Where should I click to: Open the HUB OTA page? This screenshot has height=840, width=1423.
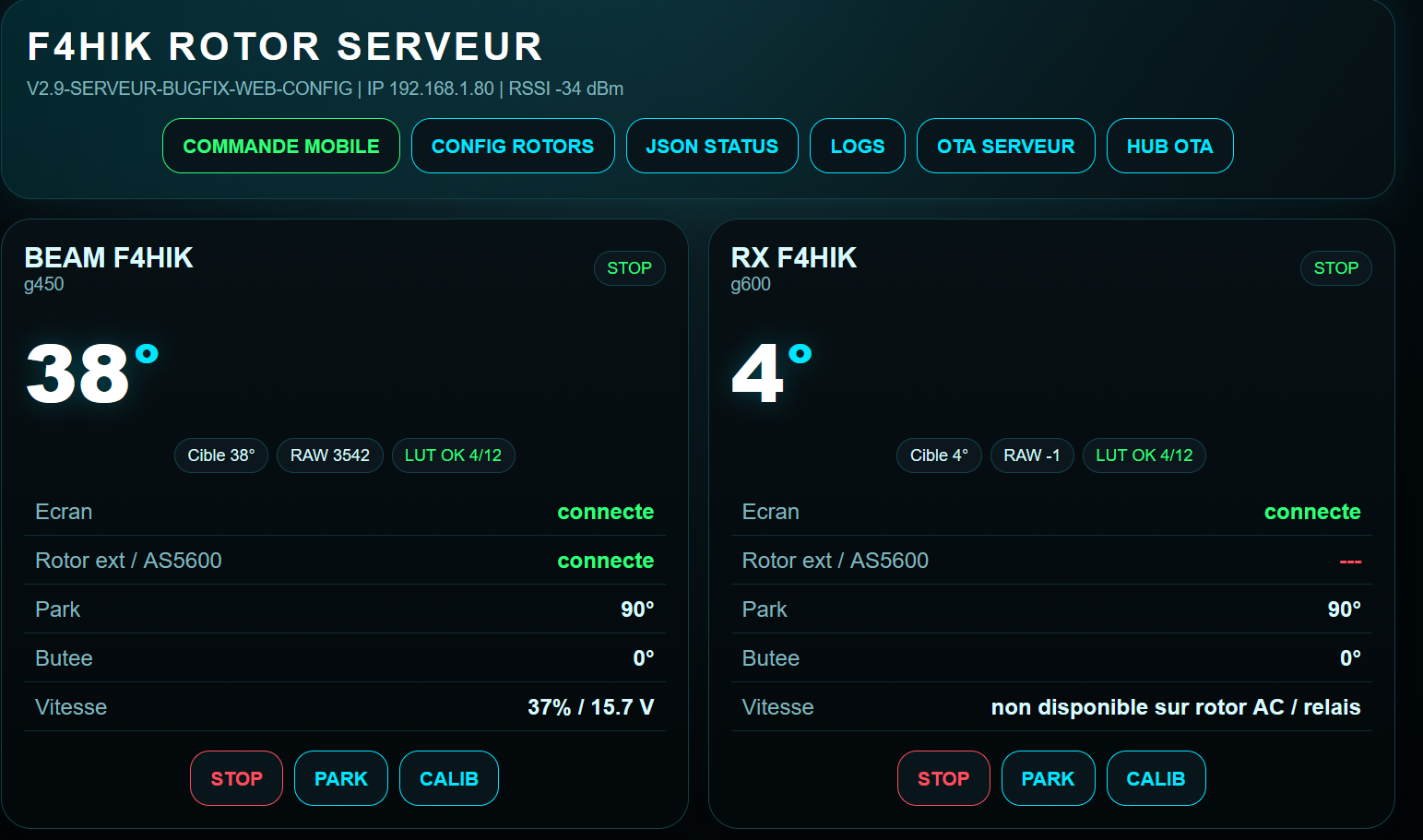coord(1170,146)
